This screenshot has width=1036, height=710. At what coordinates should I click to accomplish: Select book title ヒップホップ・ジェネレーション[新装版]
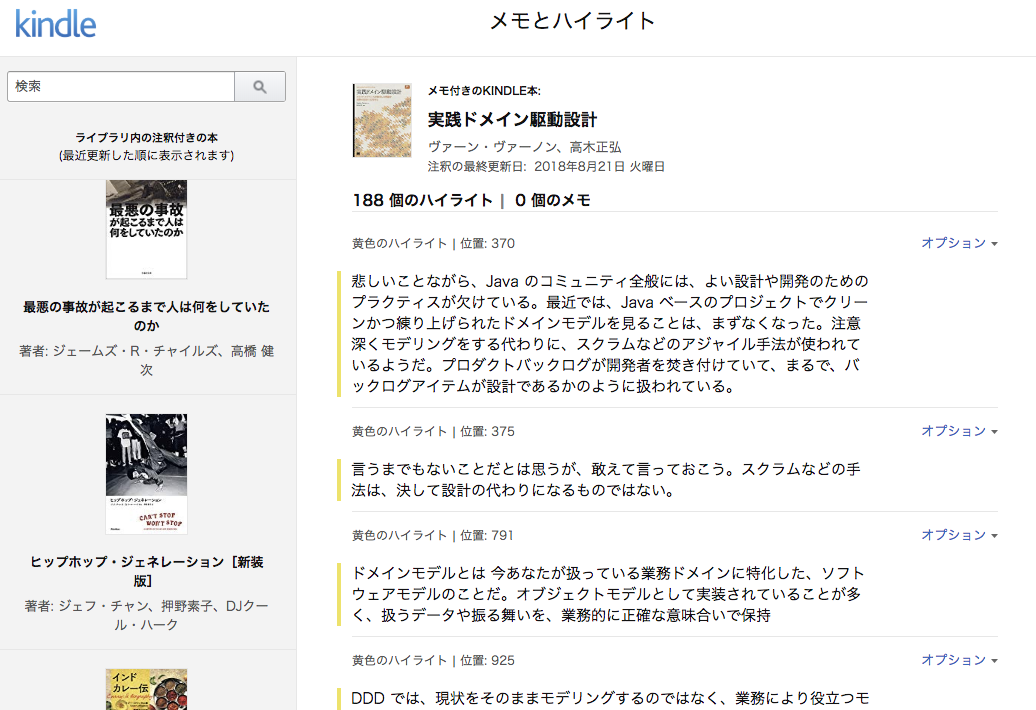click(147, 571)
